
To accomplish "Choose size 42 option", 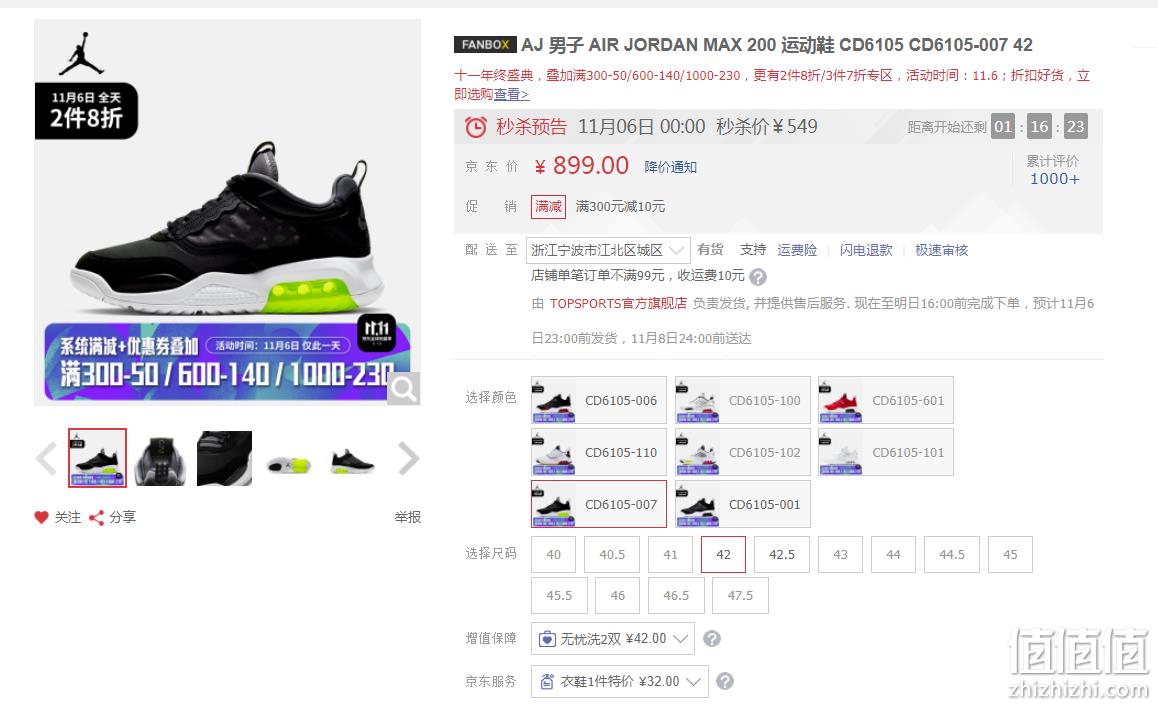I will [x=723, y=554].
